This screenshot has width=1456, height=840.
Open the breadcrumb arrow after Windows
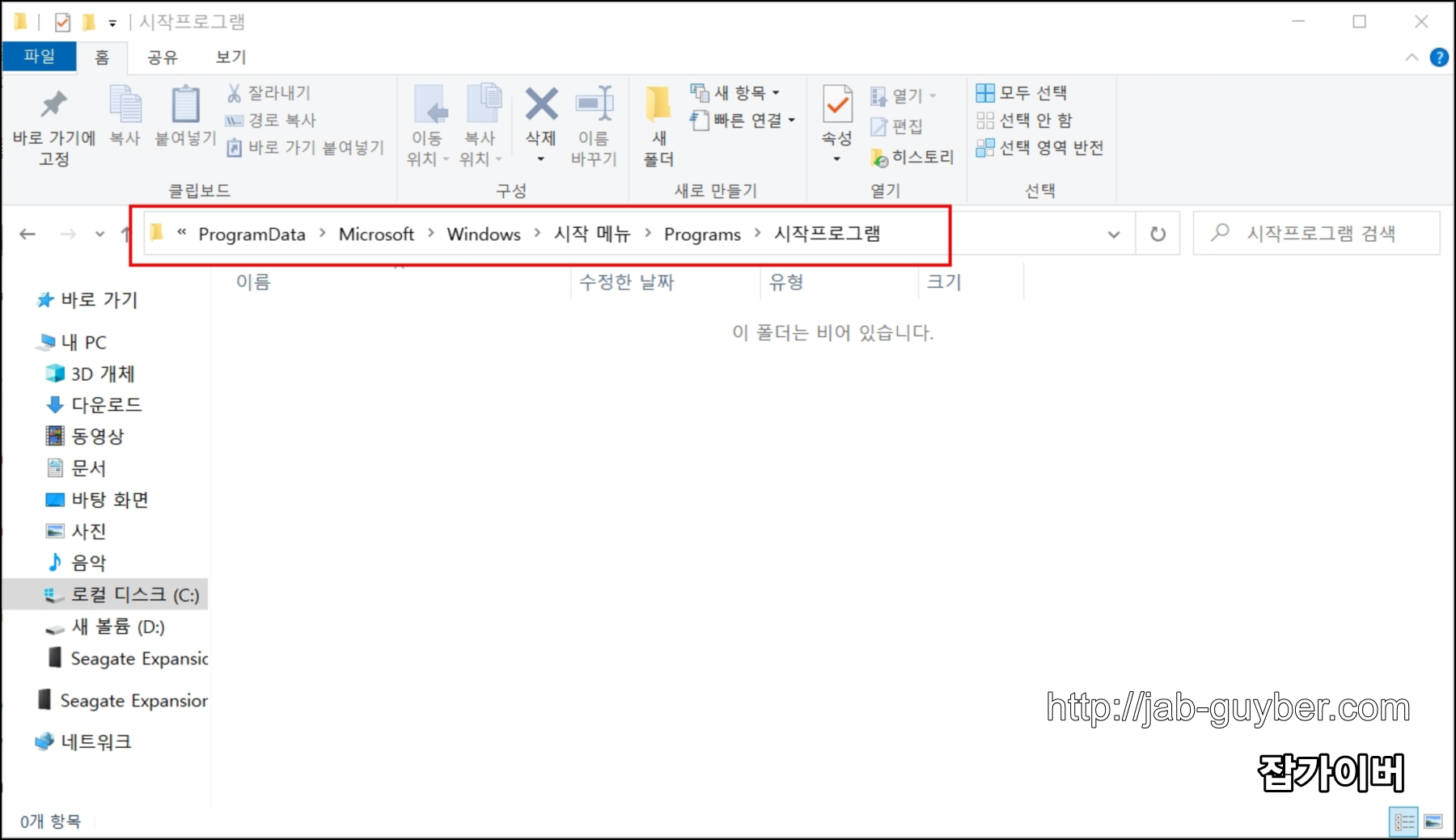[536, 234]
